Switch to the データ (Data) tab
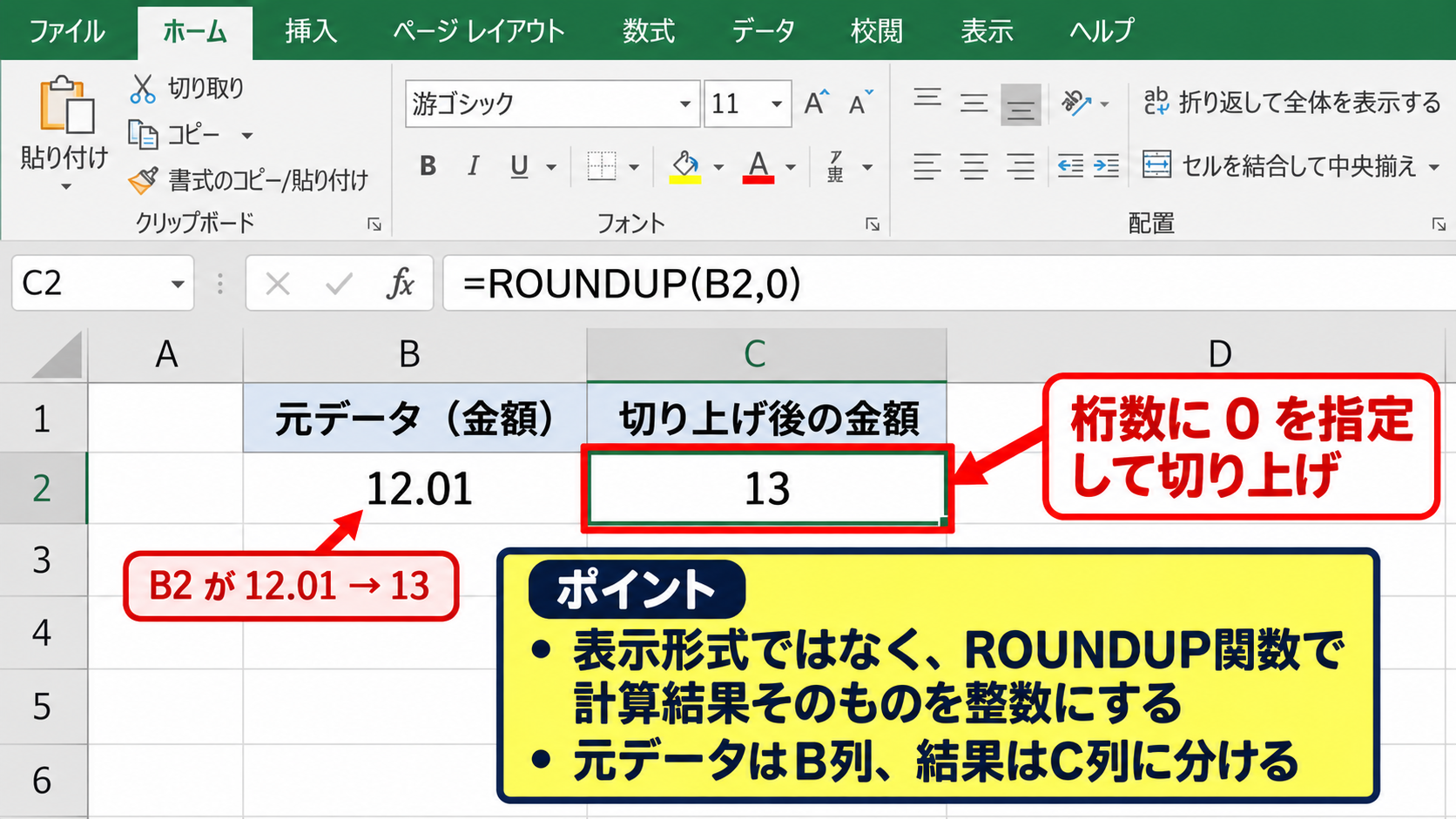 pyautogui.click(x=763, y=31)
